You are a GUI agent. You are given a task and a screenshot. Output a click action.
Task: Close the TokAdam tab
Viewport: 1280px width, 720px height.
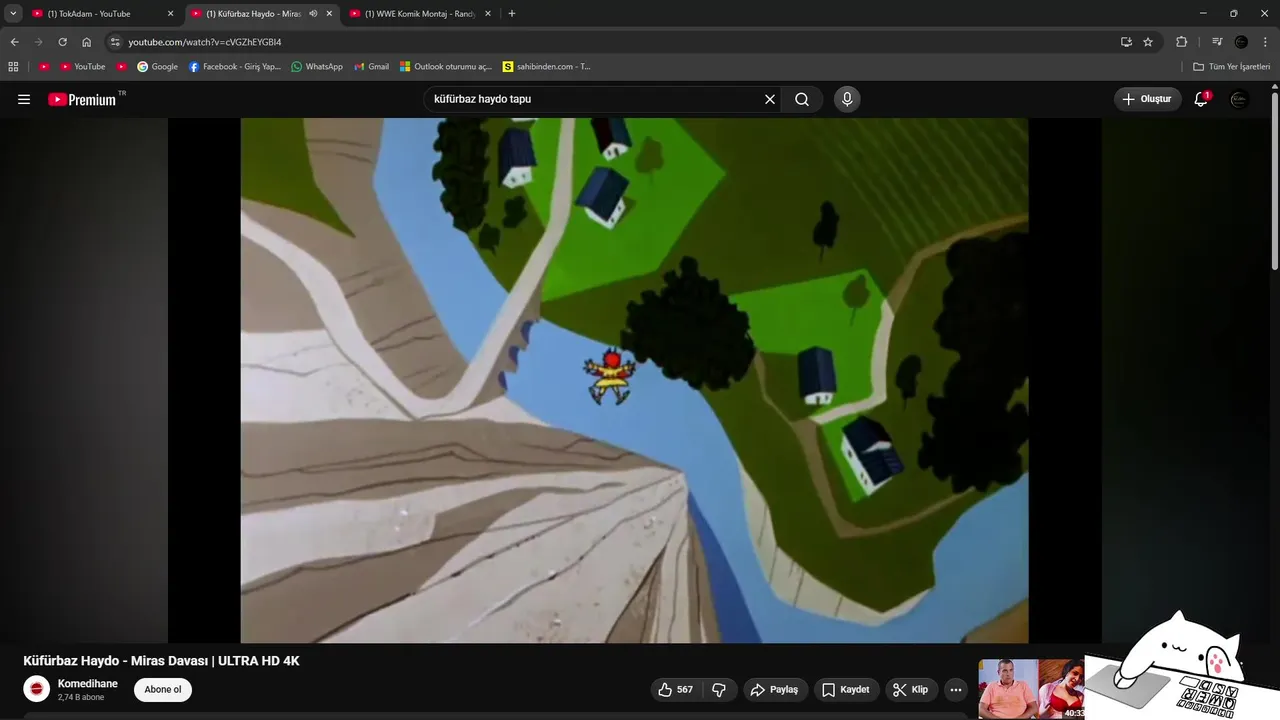[x=170, y=14]
